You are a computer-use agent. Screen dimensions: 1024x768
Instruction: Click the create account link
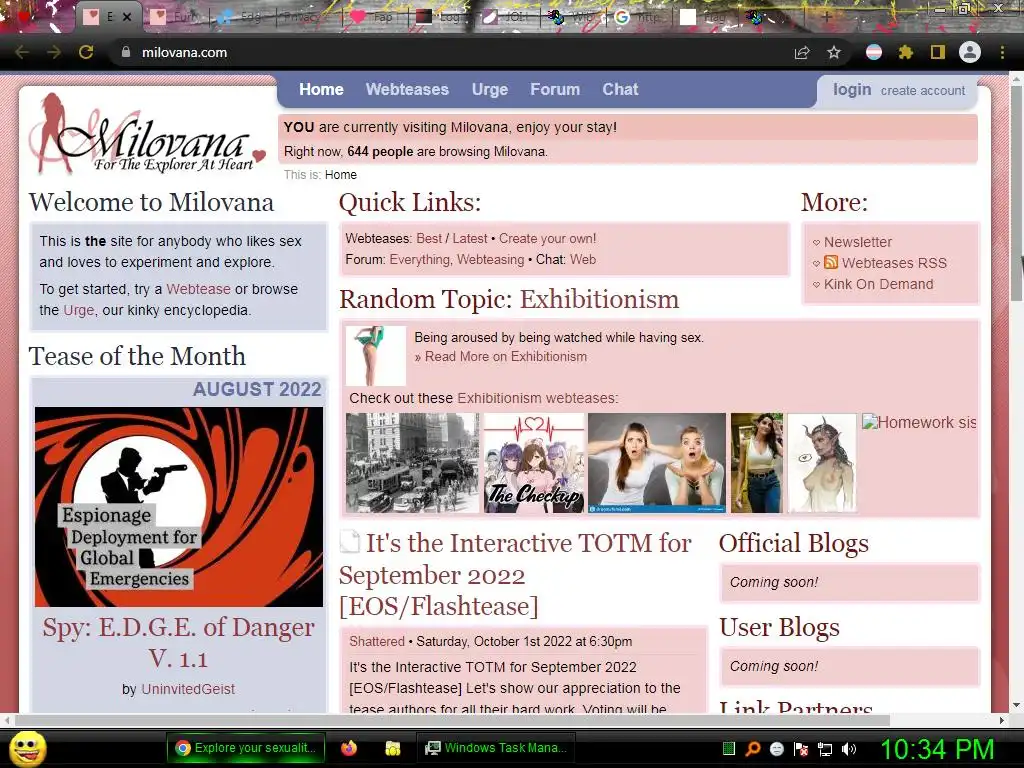click(922, 91)
